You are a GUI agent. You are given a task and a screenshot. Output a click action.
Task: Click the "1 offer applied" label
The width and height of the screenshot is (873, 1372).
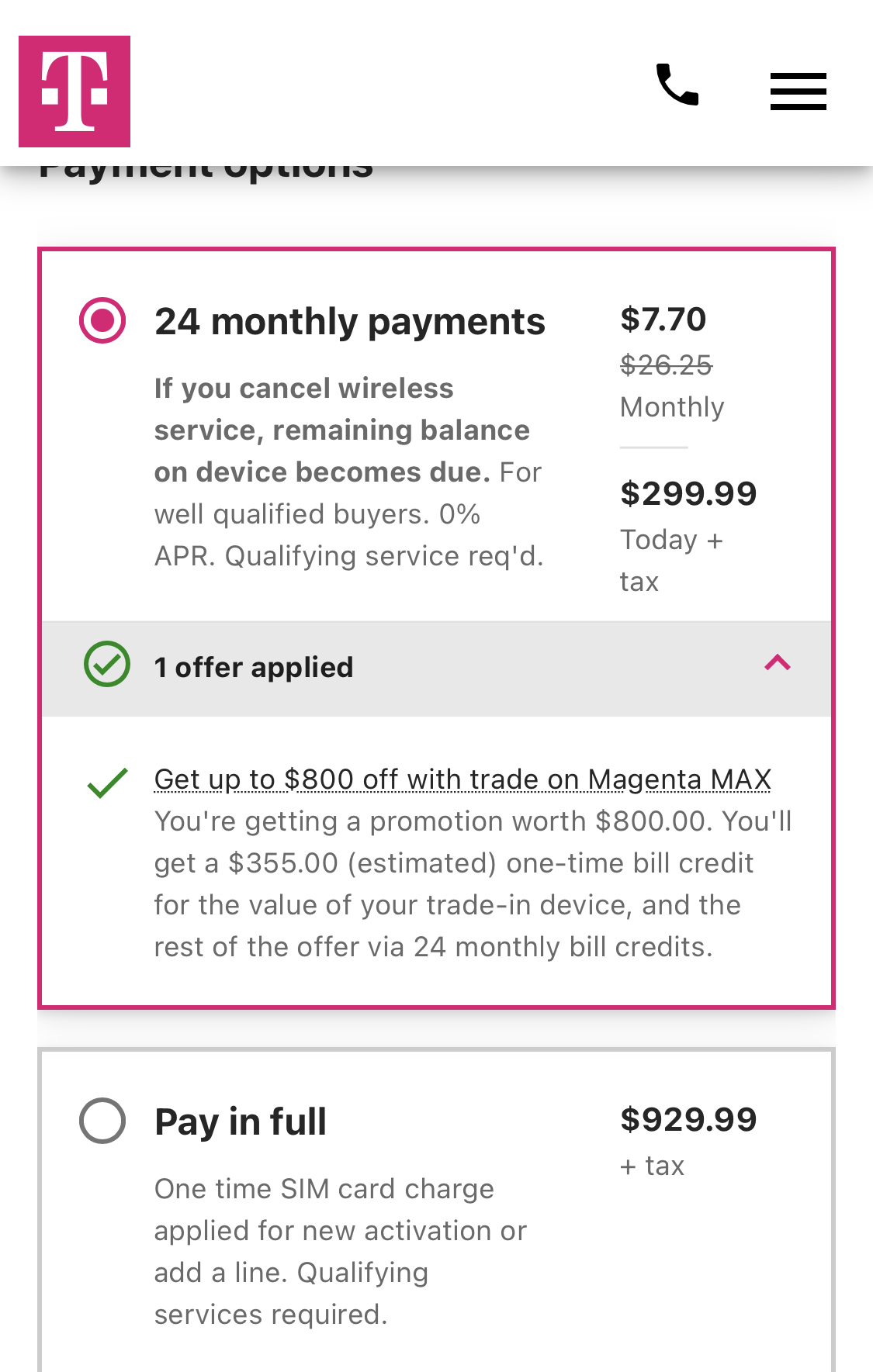(x=254, y=668)
